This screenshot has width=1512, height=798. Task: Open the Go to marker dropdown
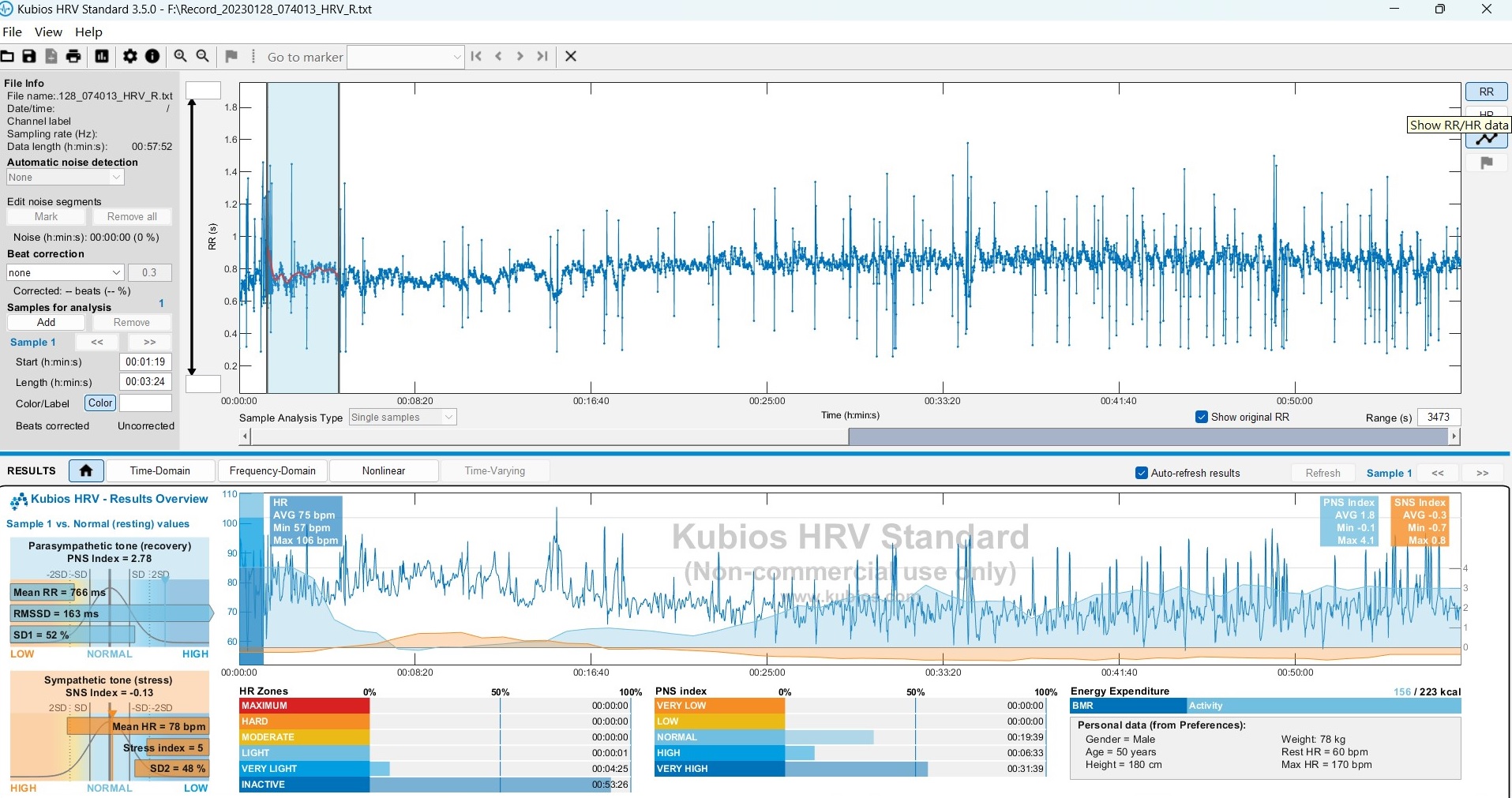406,57
